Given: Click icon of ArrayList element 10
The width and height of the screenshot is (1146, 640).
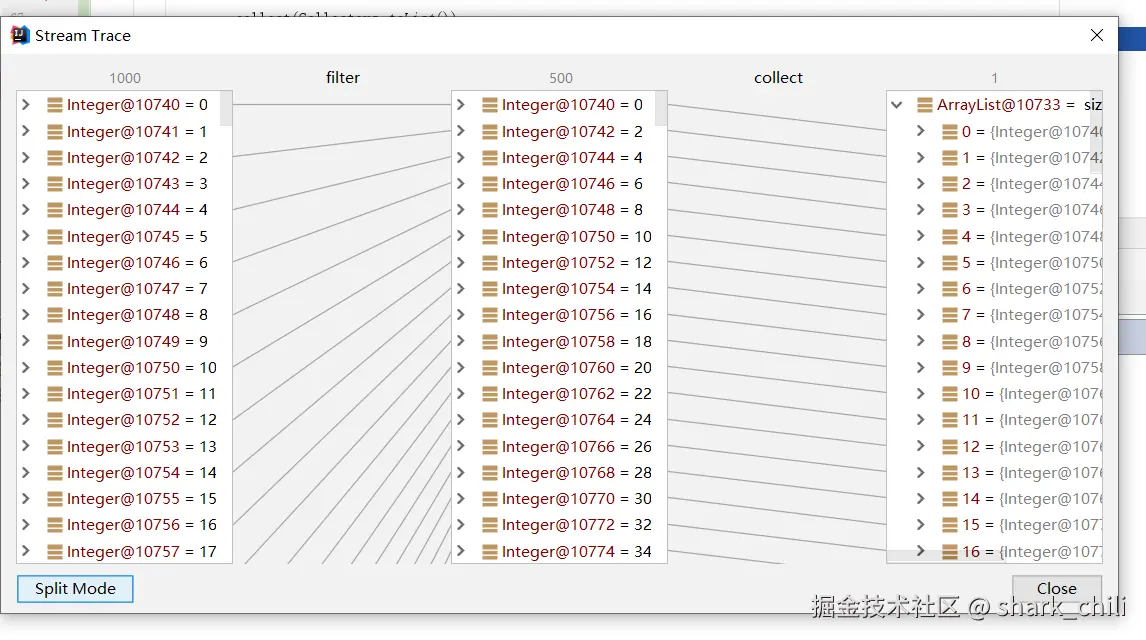Looking at the screenshot, I should tap(949, 394).
